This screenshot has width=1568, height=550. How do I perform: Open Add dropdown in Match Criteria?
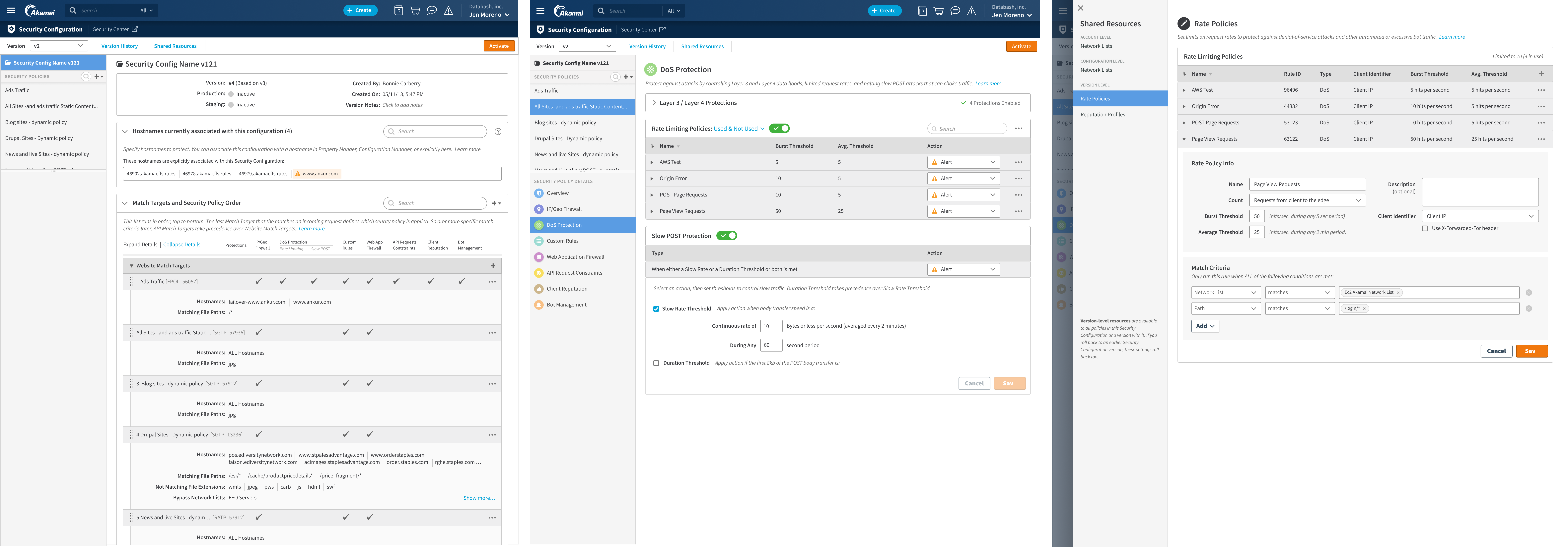pyautogui.click(x=1205, y=326)
